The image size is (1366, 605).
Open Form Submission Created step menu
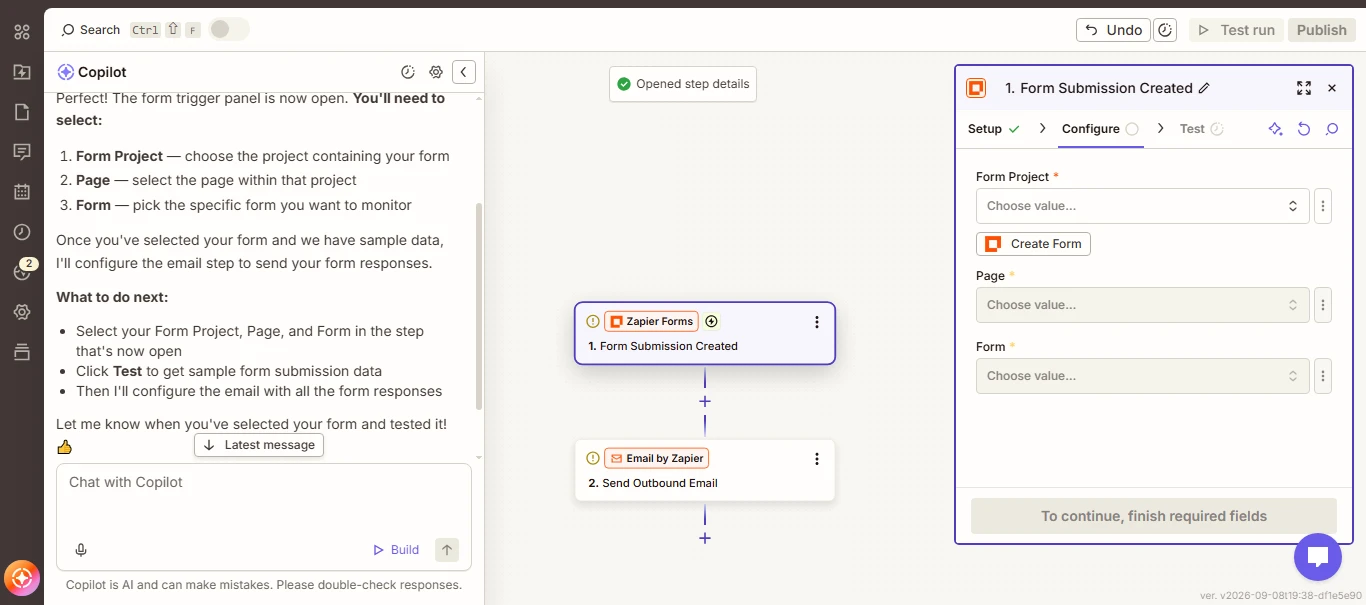click(817, 322)
